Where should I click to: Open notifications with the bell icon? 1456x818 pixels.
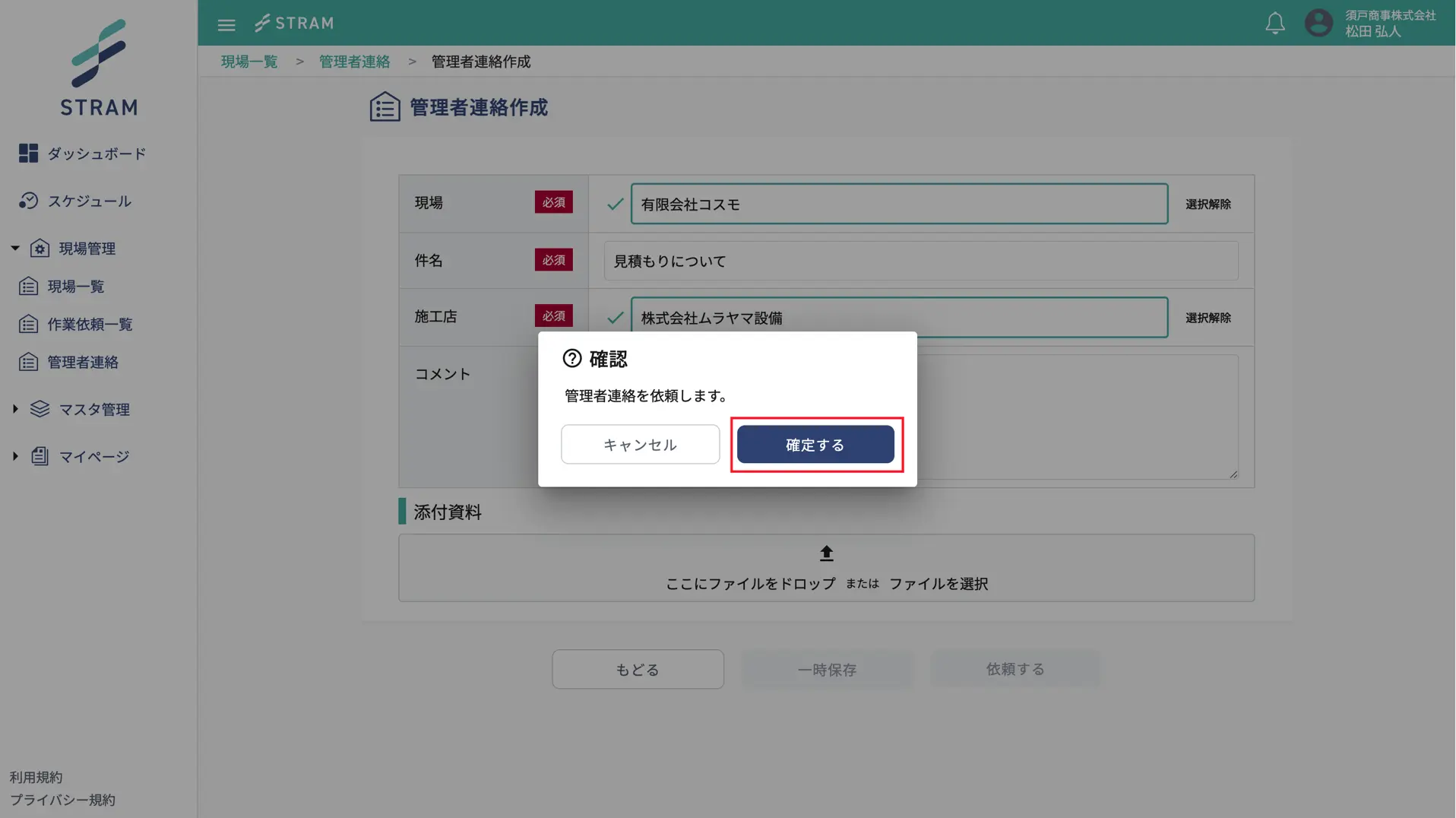click(x=1275, y=23)
